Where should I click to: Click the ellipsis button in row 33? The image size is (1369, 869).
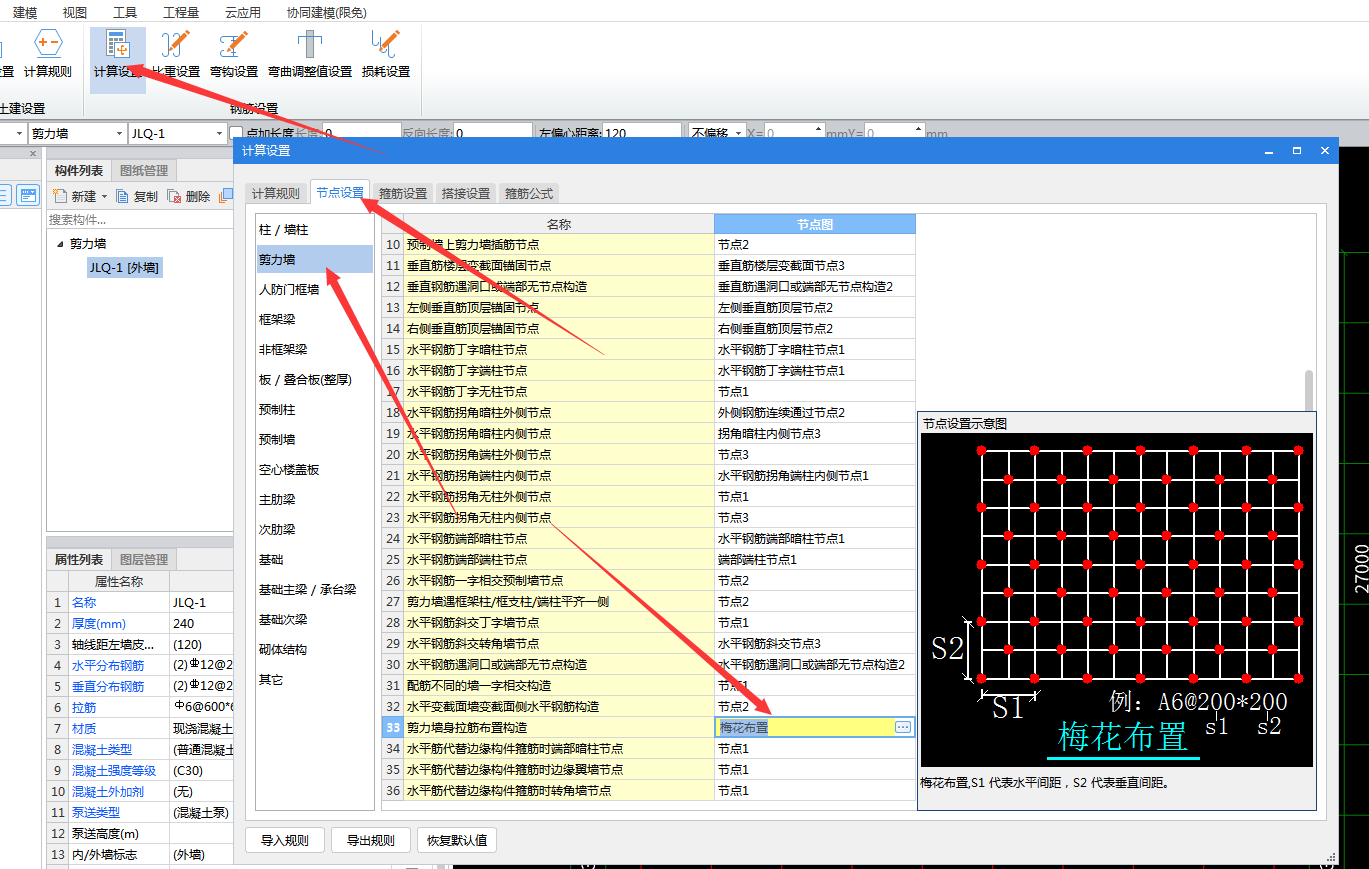tap(903, 728)
